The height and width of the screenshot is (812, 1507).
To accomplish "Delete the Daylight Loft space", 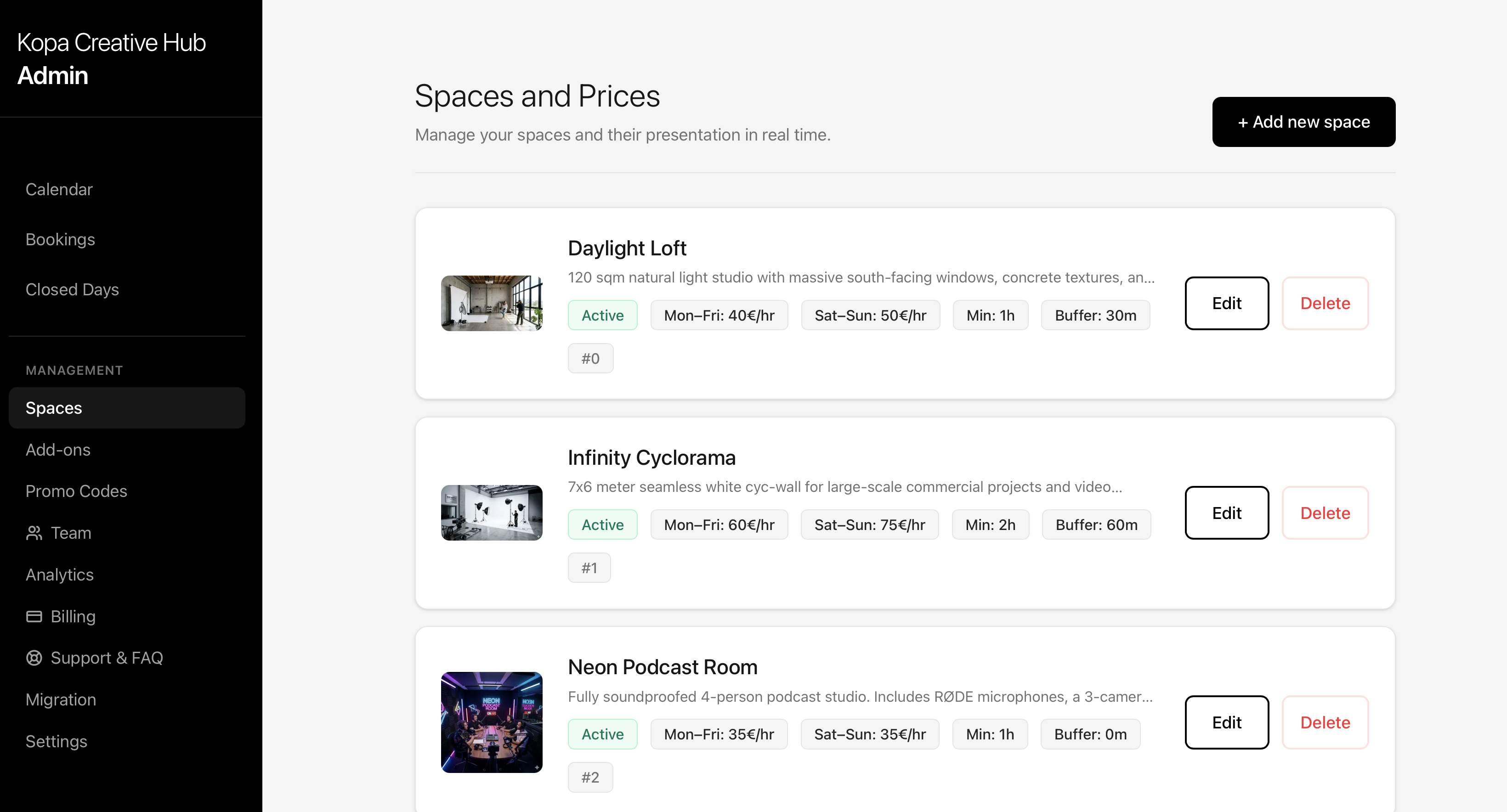I will (1325, 303).
